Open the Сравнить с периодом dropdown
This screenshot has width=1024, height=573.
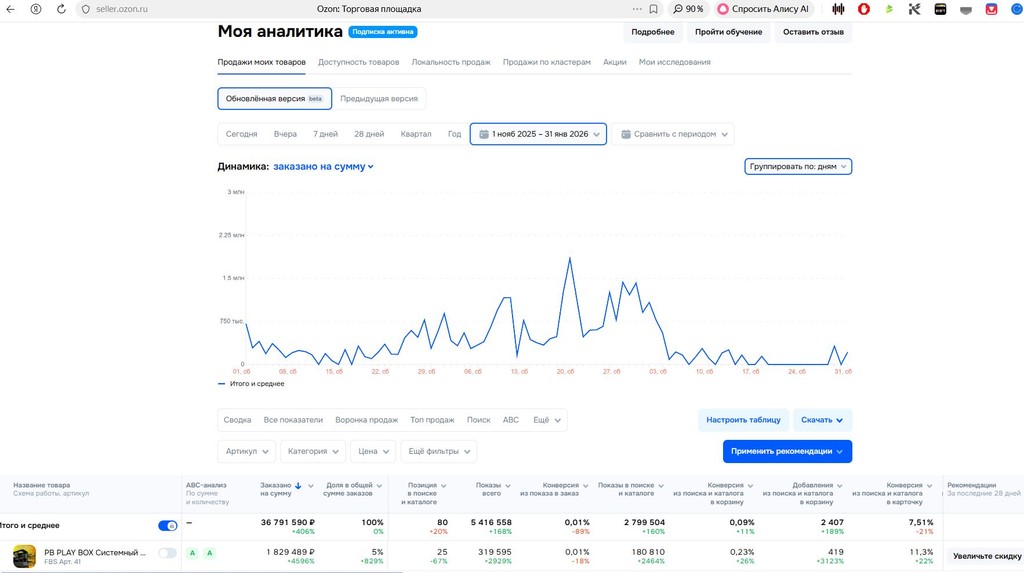(x=673, y=134)
